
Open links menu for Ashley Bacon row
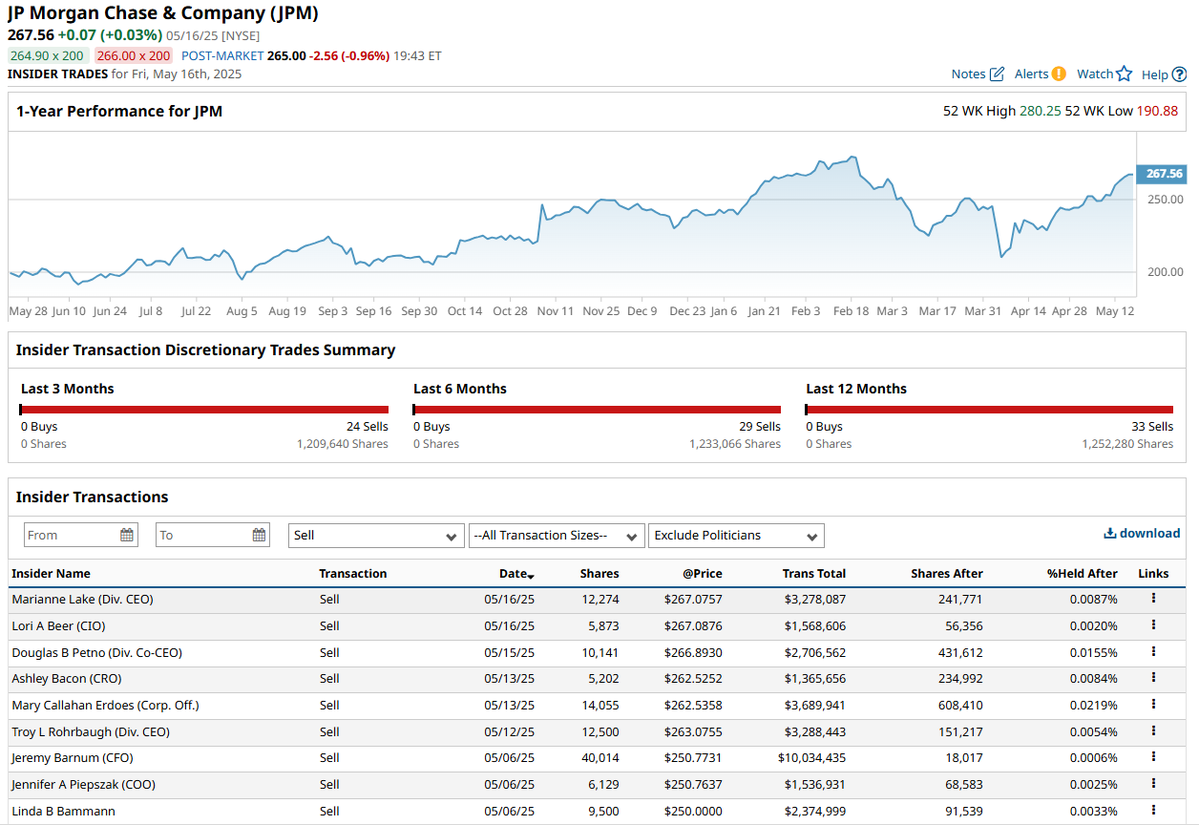pos(1153,678)
